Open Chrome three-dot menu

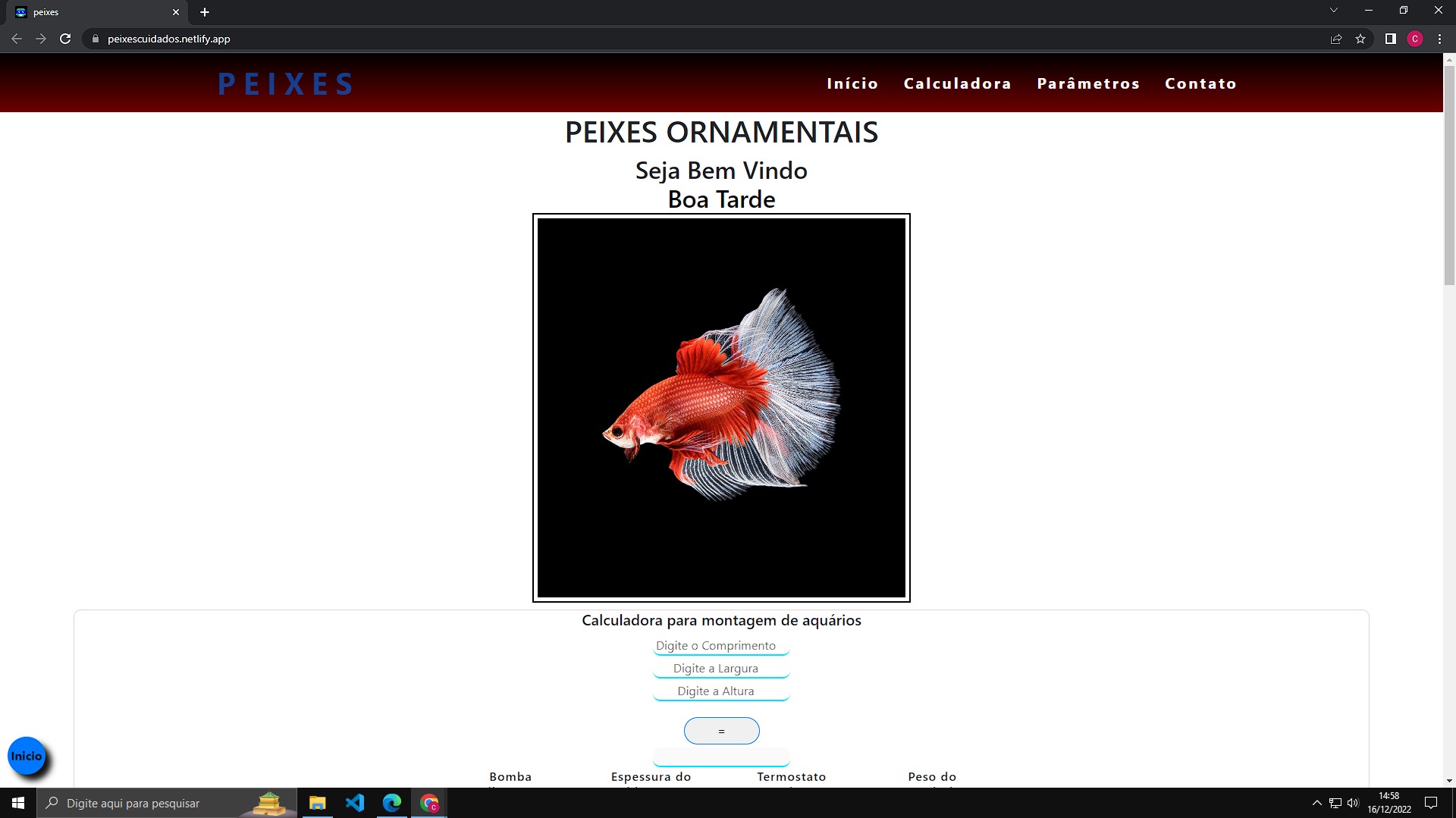point(1439,39)
